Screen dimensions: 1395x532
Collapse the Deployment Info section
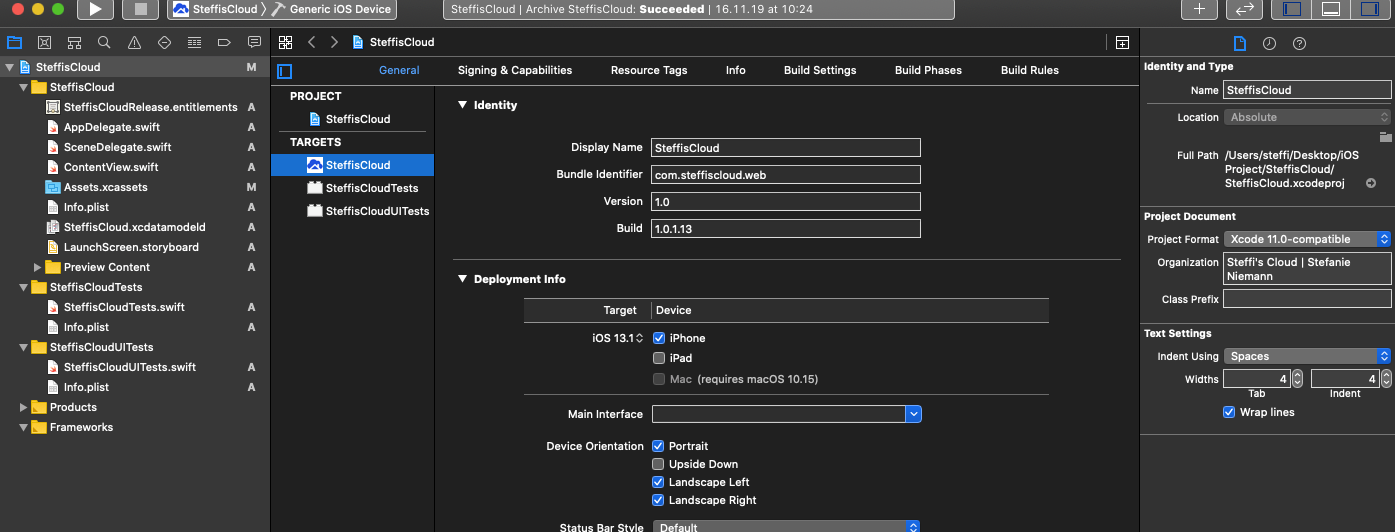462,279
